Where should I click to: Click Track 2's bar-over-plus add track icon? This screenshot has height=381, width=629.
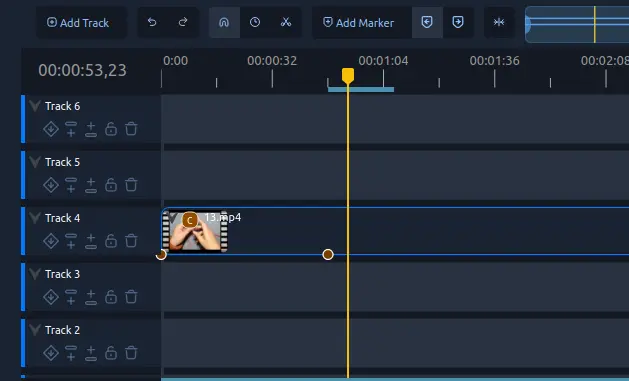tap(71, 353)
